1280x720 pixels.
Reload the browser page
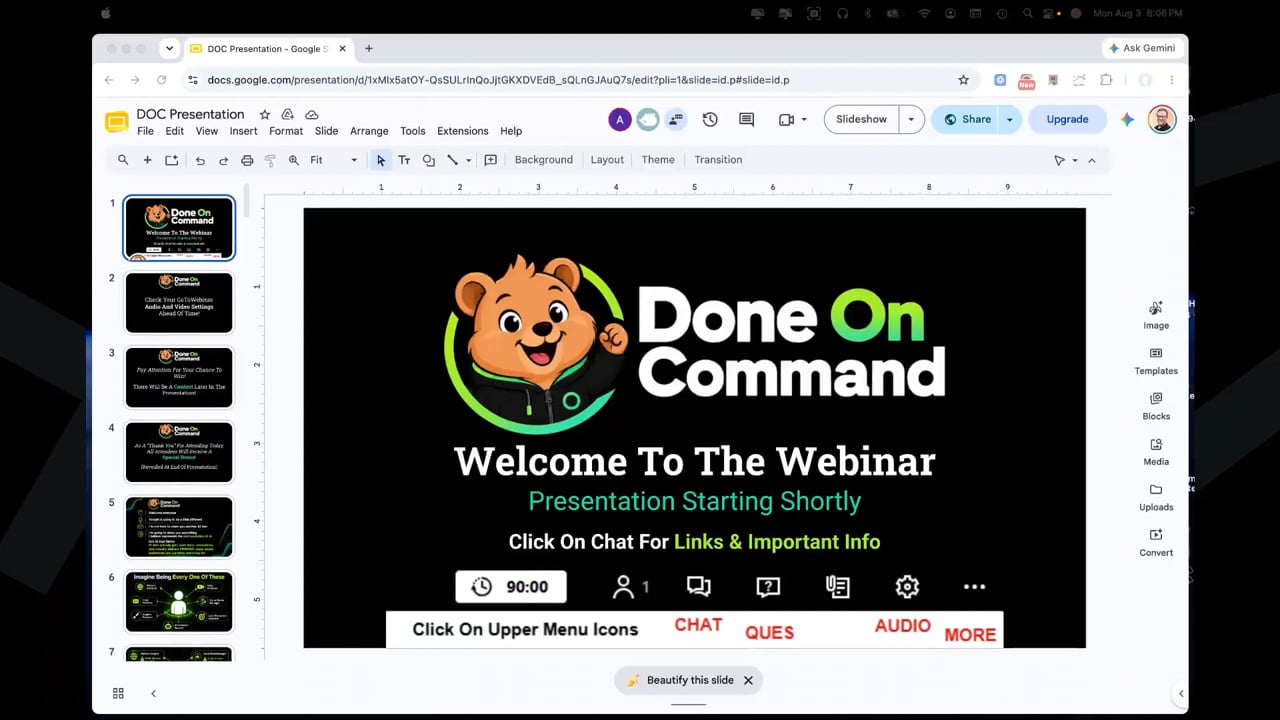pos(161,80)
